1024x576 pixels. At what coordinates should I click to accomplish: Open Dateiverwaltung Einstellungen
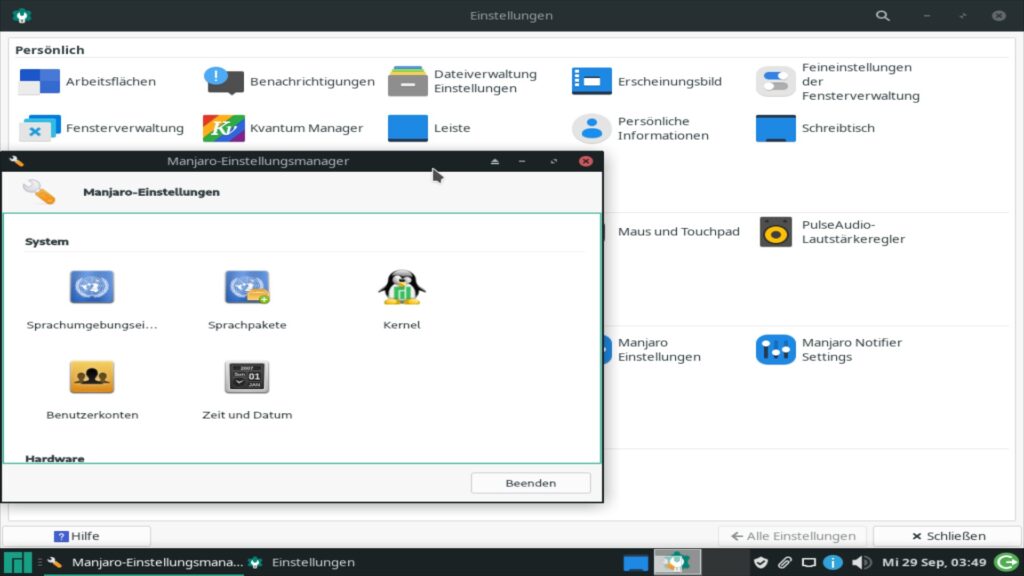point(462,82)
